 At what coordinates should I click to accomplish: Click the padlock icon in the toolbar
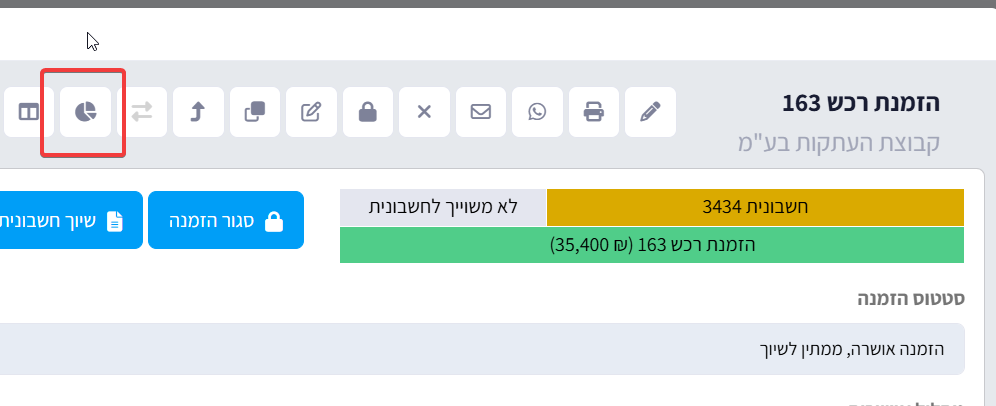(x=368, y=112)
